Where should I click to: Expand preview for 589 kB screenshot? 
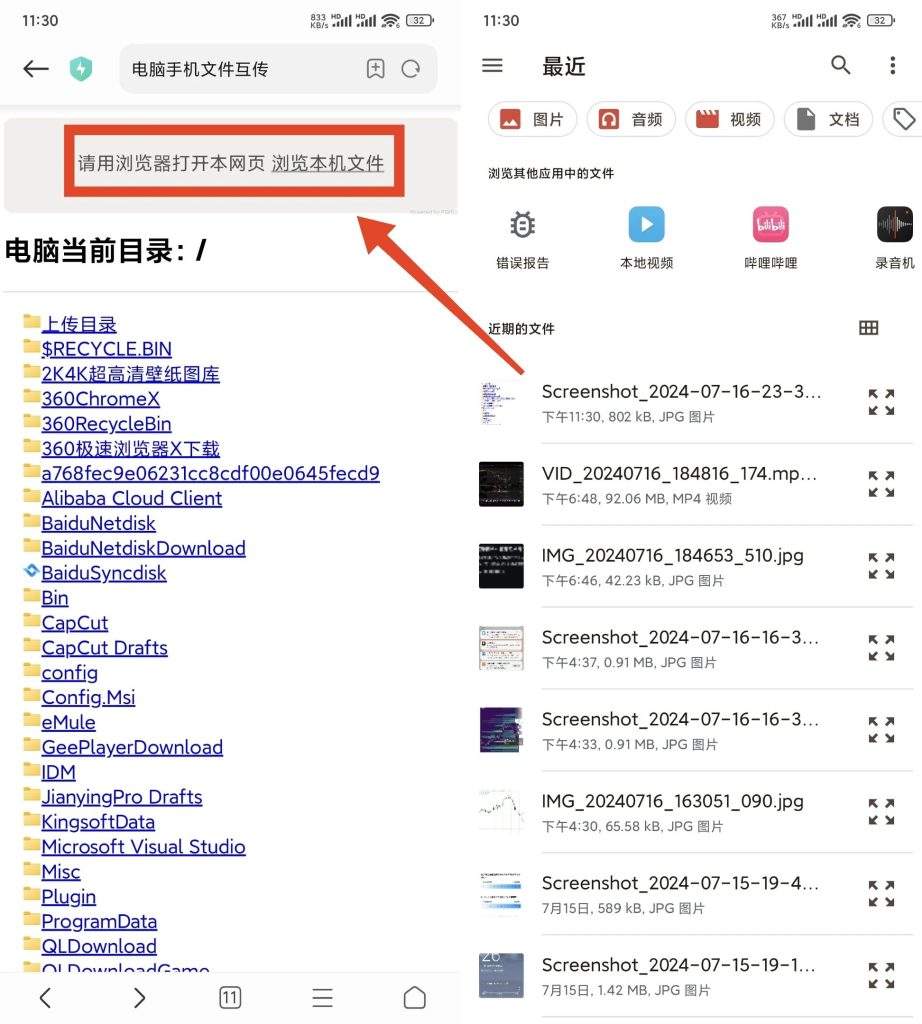[882, 893]
